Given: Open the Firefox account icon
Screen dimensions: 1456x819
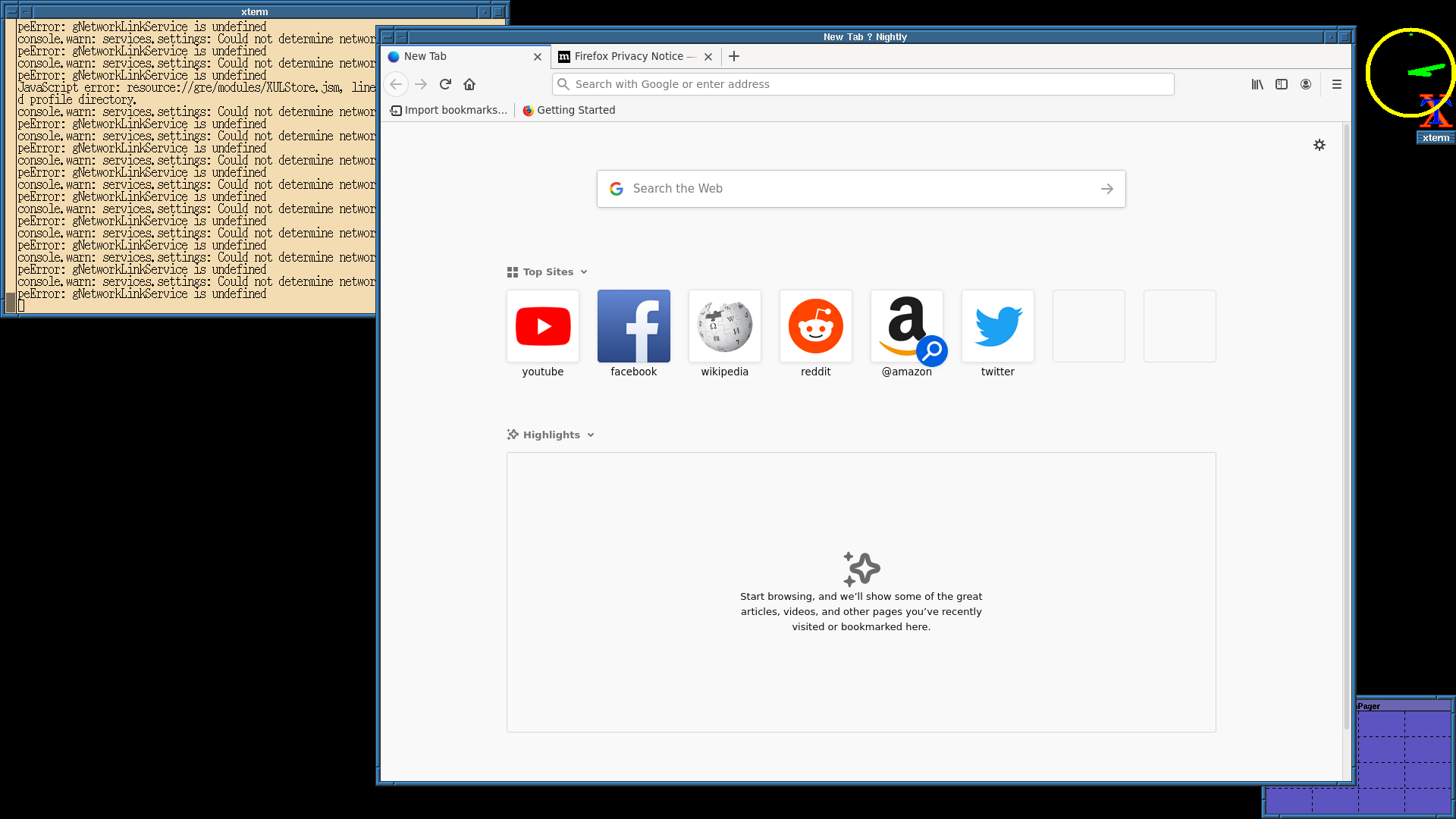Looking at the screenshot, I should click(1306, 84).
